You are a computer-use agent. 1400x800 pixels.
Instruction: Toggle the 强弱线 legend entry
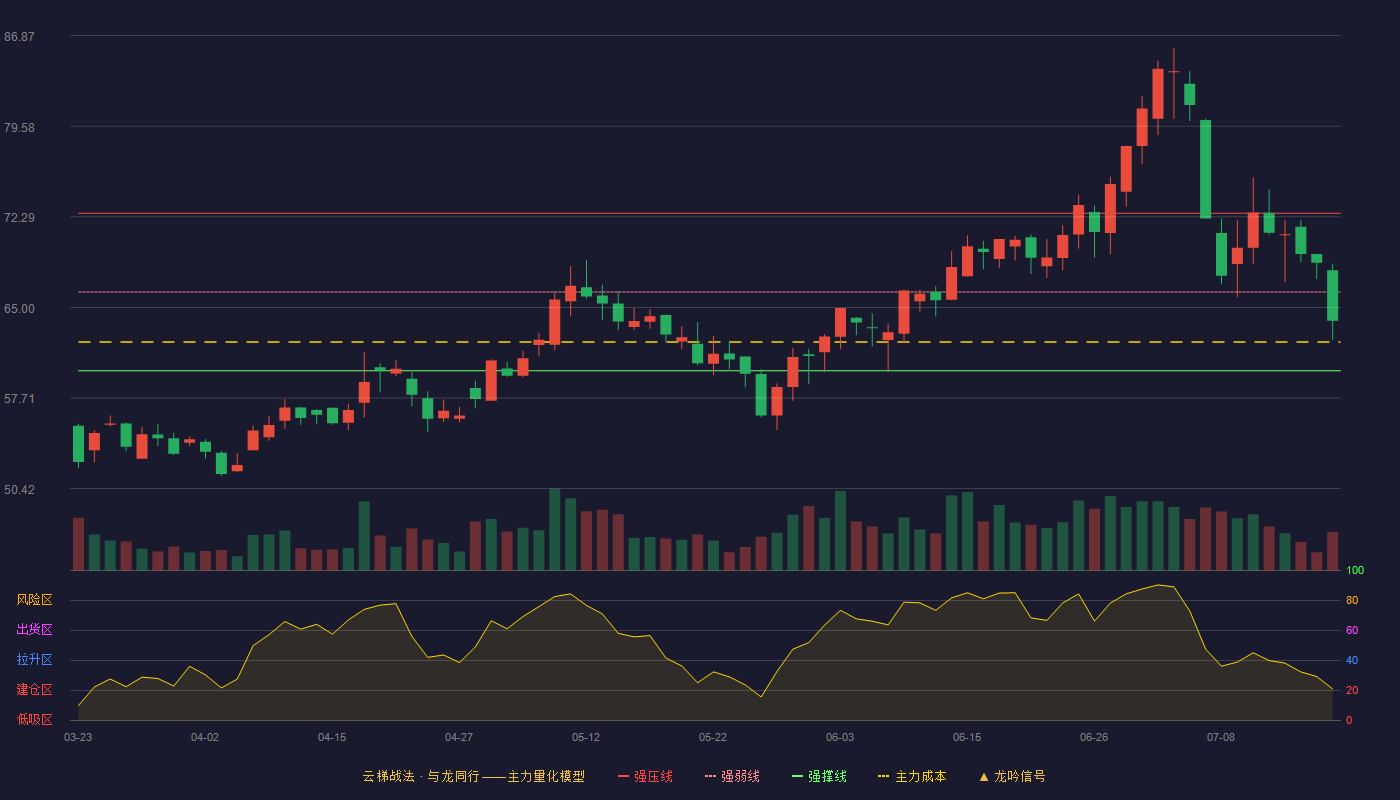pos(732,776)
